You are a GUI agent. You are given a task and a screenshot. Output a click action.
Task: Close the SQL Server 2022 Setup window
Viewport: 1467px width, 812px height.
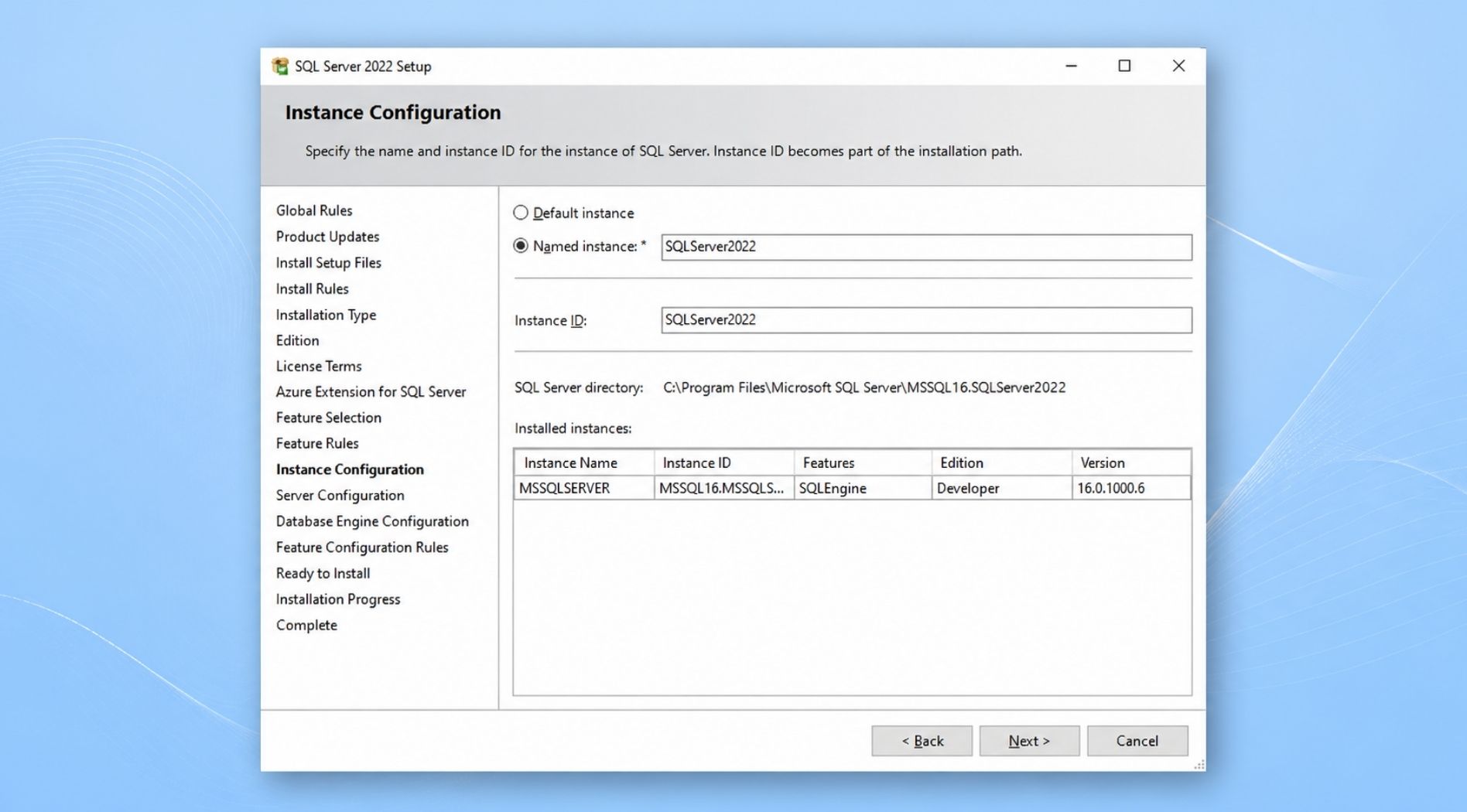(1178, 67)
